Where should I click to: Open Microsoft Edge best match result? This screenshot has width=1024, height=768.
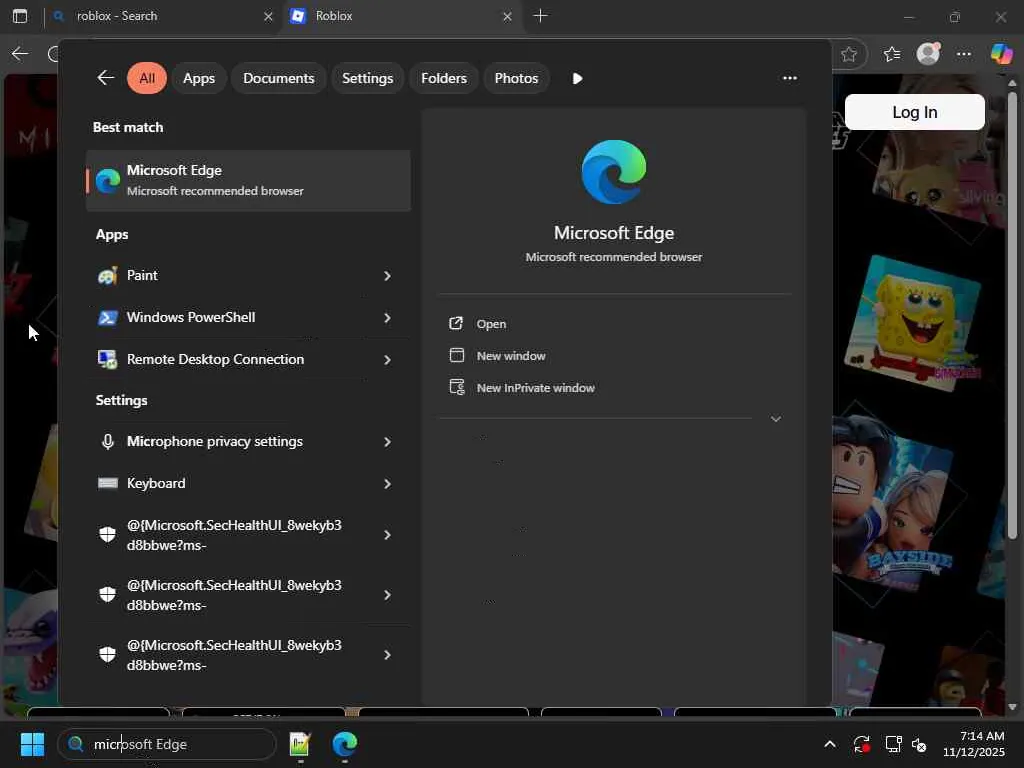[248, 180]
